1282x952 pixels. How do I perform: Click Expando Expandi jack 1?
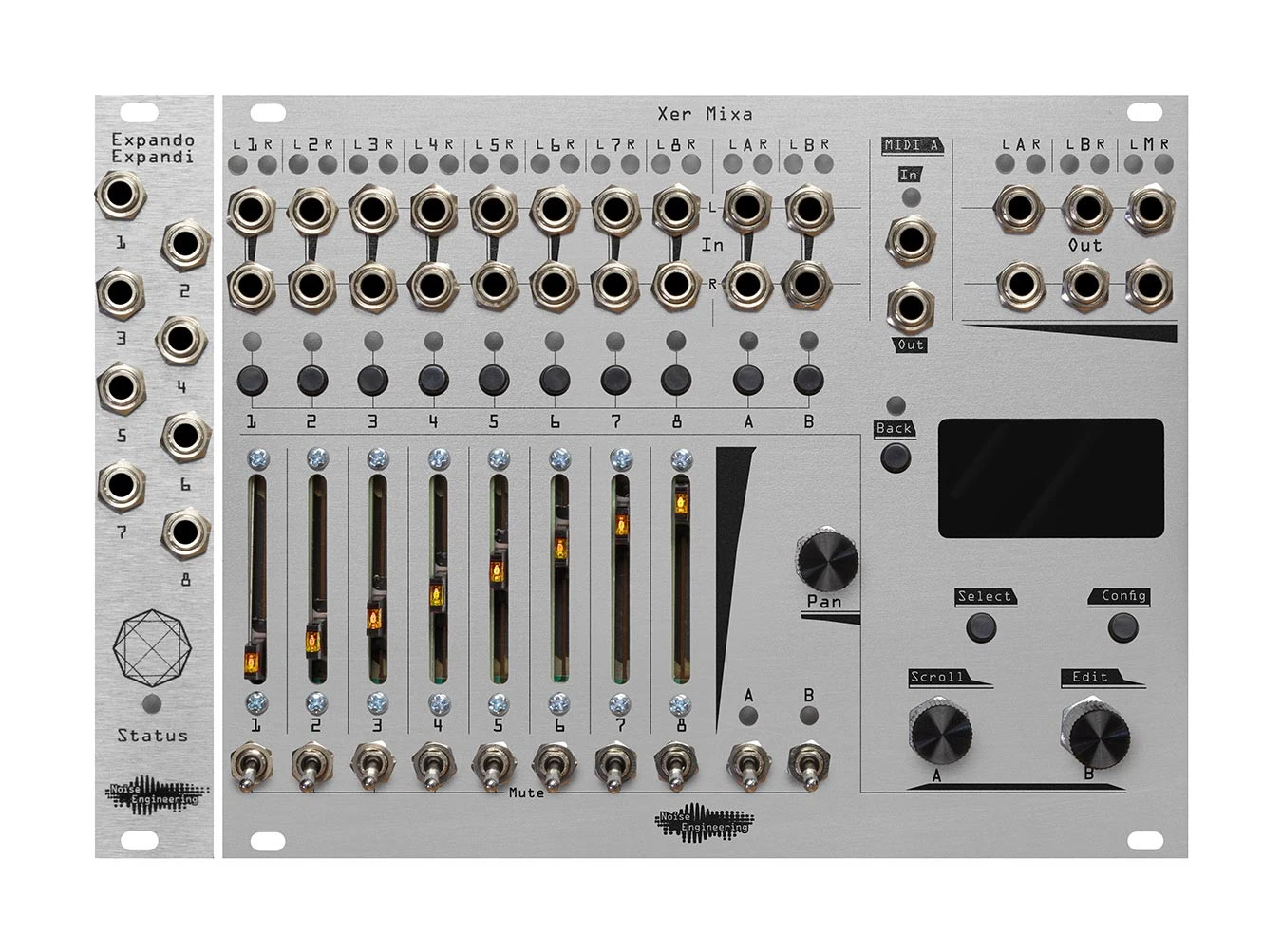pyautogui.click(x=121, y=196)
